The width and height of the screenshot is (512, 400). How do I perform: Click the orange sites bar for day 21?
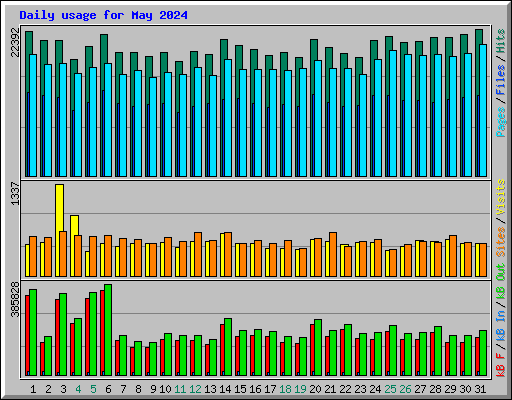(333, 254)
